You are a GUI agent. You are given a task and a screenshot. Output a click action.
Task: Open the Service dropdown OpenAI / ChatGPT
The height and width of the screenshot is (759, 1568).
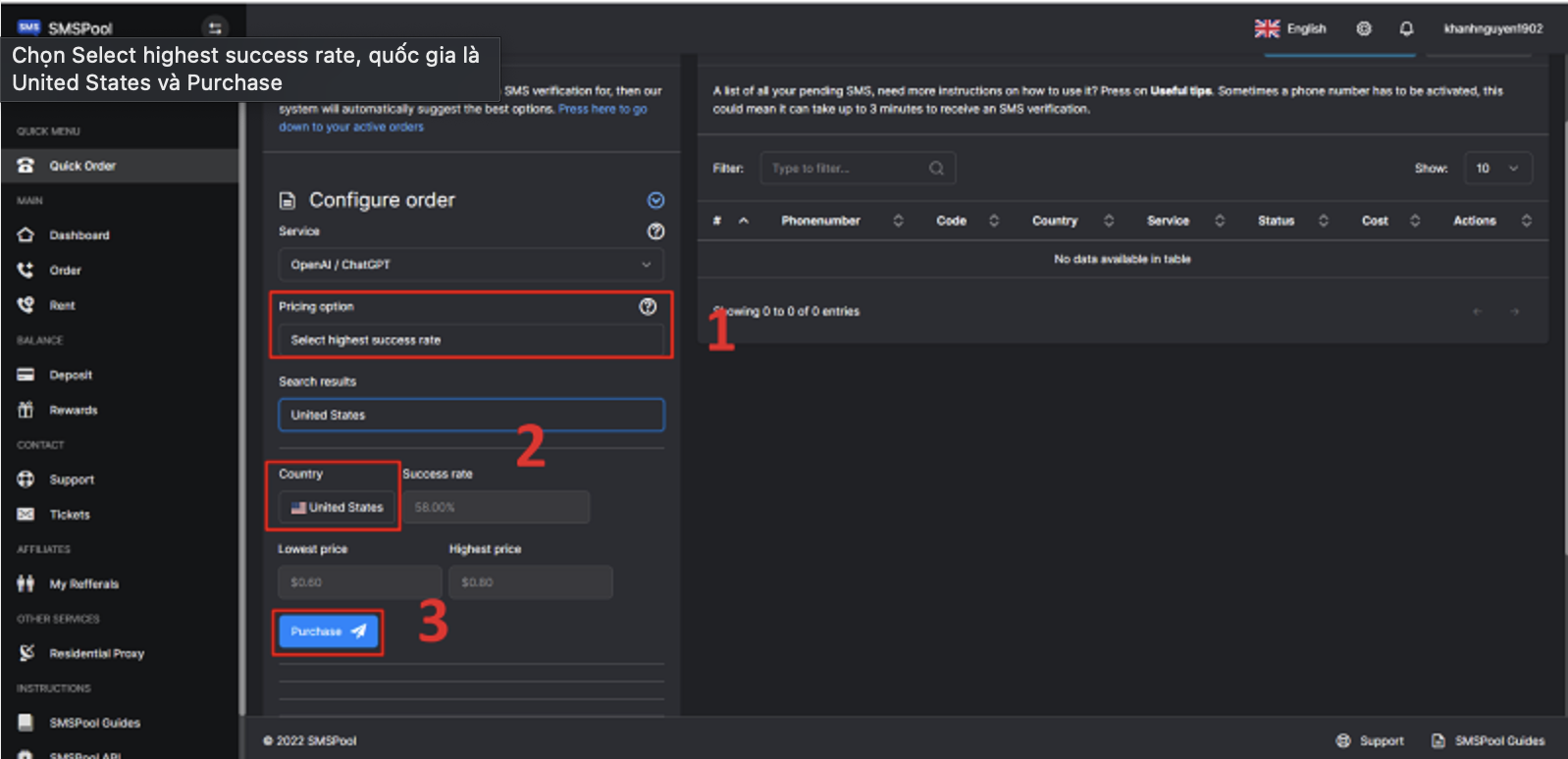coord(470,265)
